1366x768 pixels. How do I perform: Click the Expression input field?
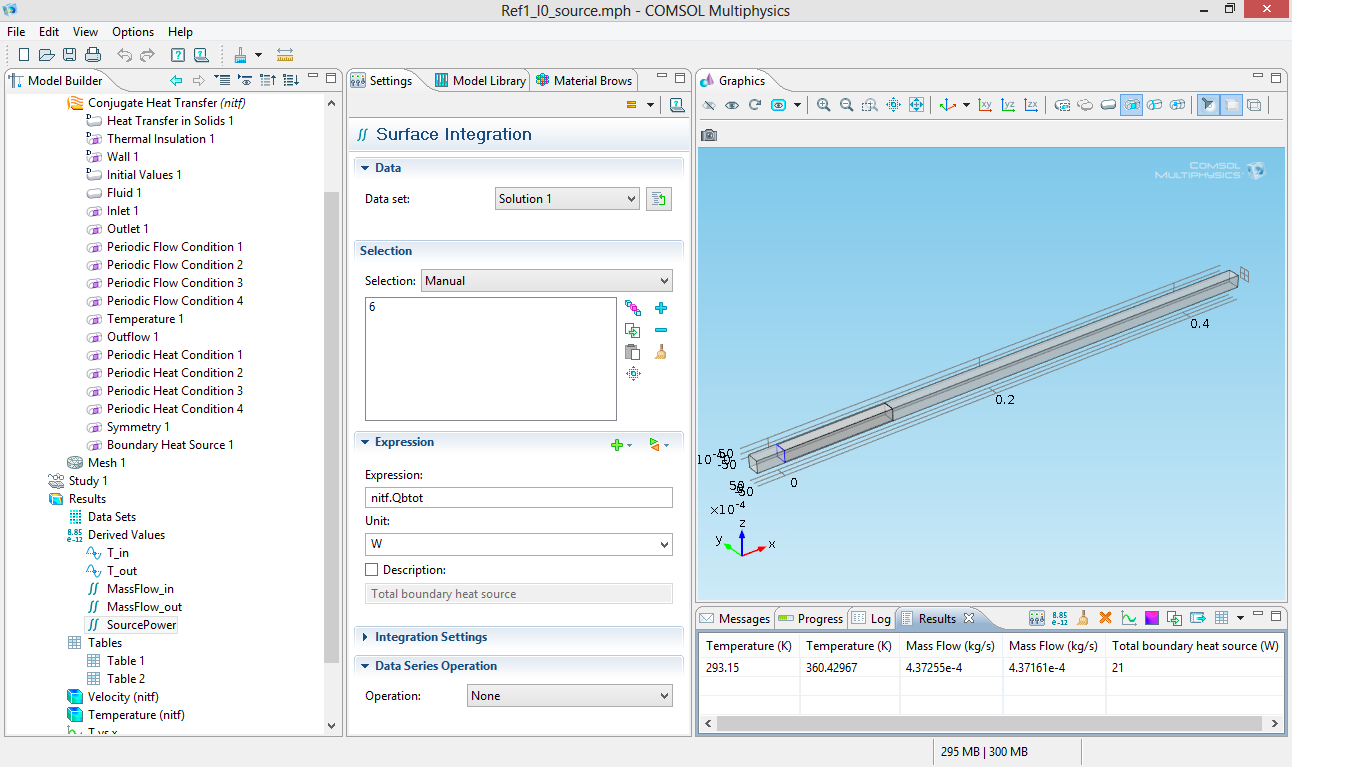pos(518,498)
